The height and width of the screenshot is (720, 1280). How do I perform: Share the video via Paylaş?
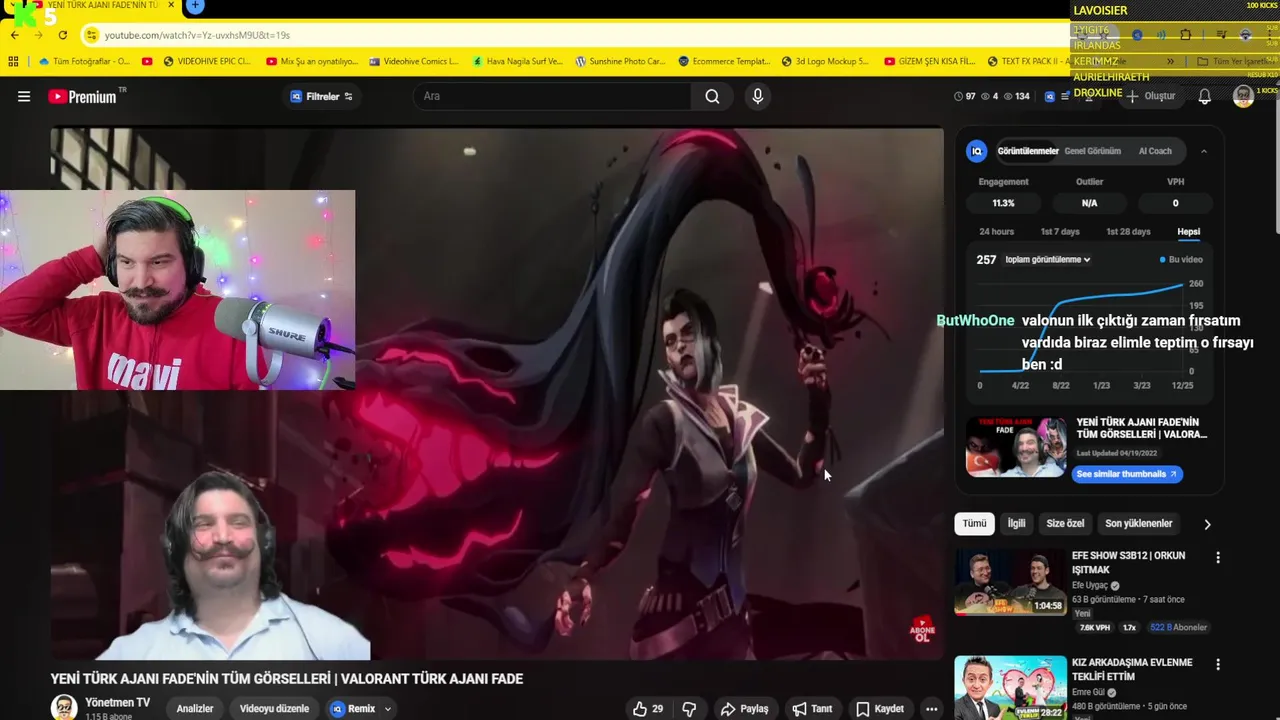[x=745, y=709]
